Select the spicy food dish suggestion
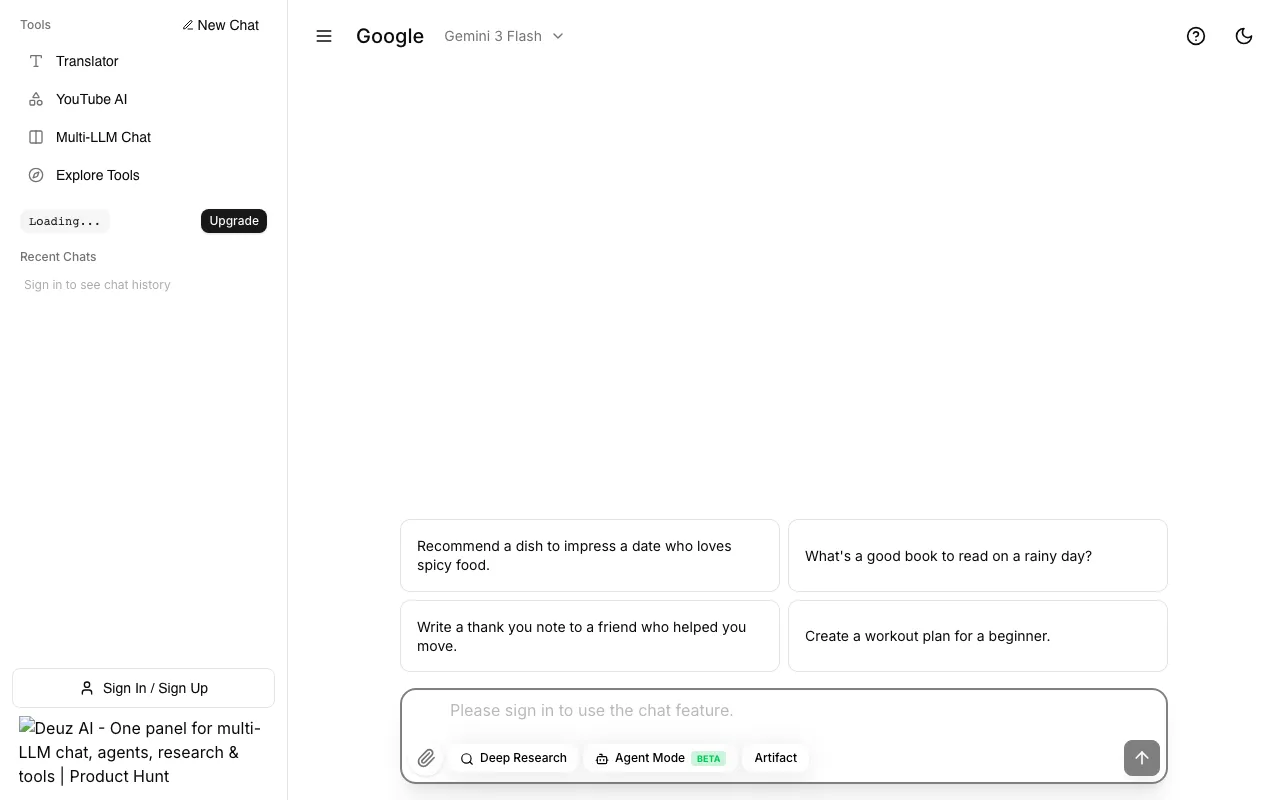1280x800 pixels. 590,555
